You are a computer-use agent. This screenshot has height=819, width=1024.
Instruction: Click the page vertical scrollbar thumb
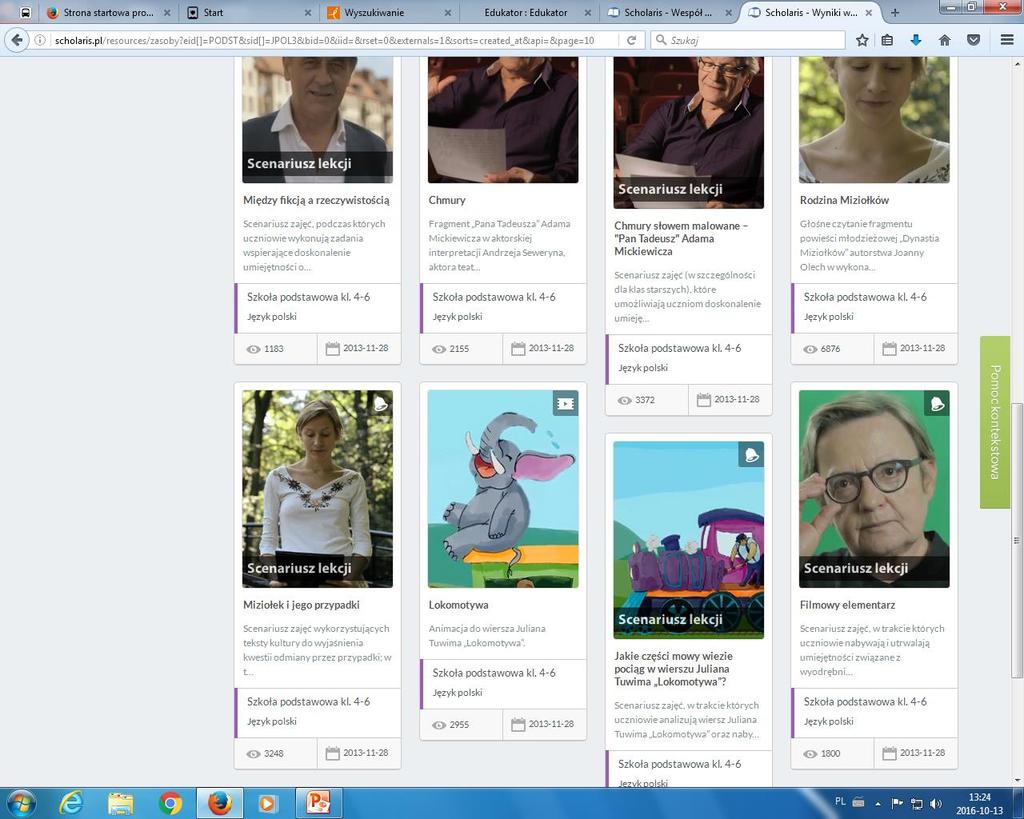click(x=1017, y=541)
